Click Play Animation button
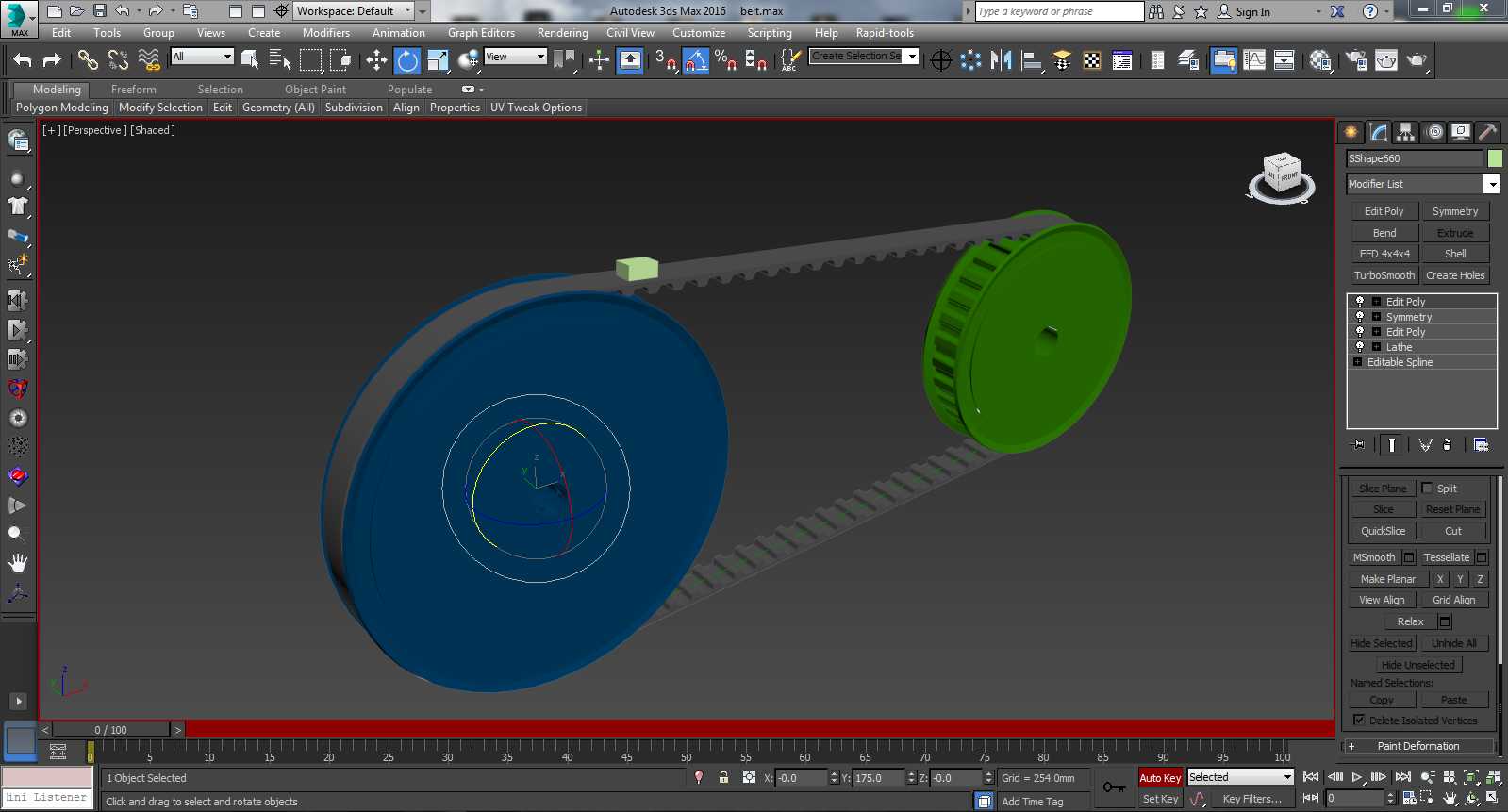1508x812 pixels. tap(1356, 777)
